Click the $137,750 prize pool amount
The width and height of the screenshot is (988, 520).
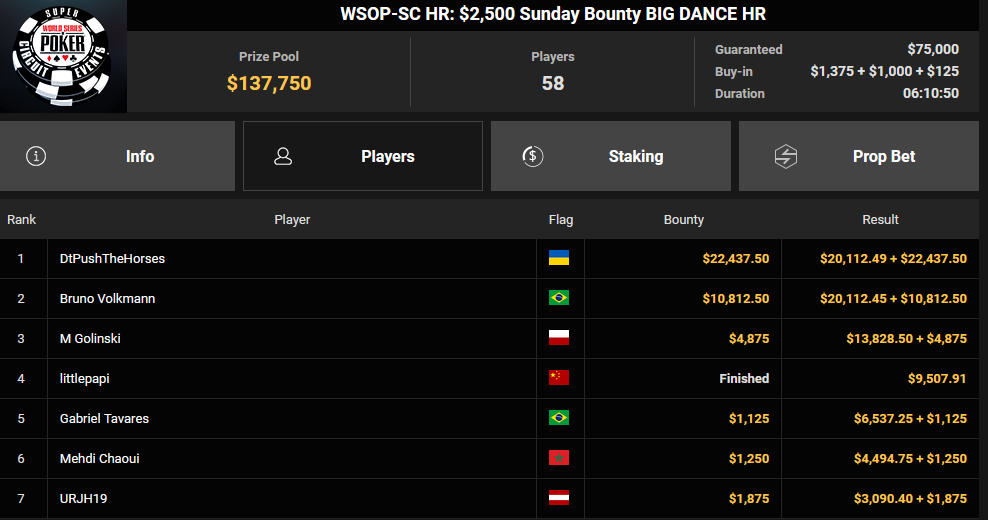[x=269, y=83]
